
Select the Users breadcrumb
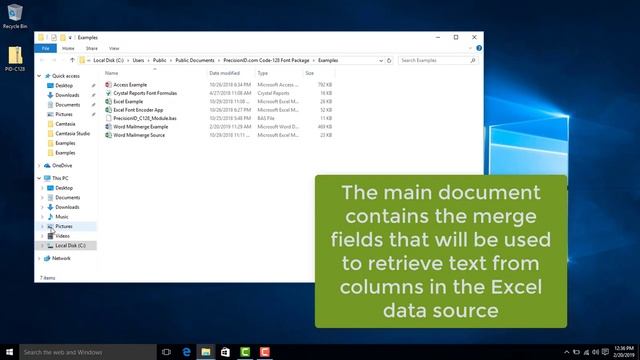[x=138, y=60]
